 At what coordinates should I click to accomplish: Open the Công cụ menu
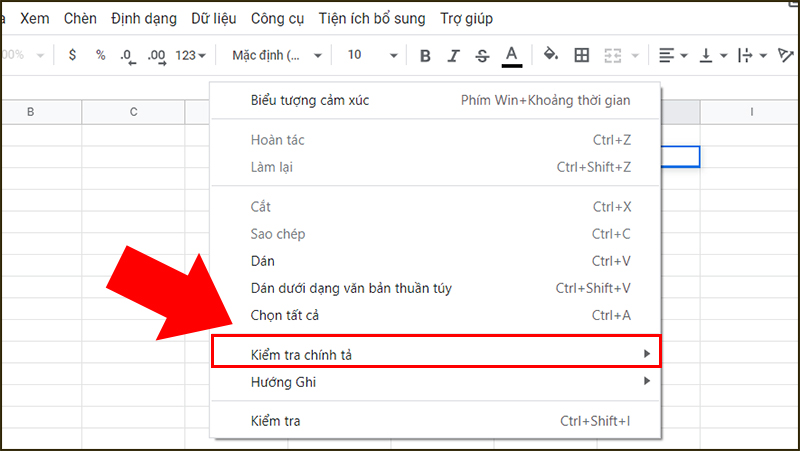tap(277, 19)
